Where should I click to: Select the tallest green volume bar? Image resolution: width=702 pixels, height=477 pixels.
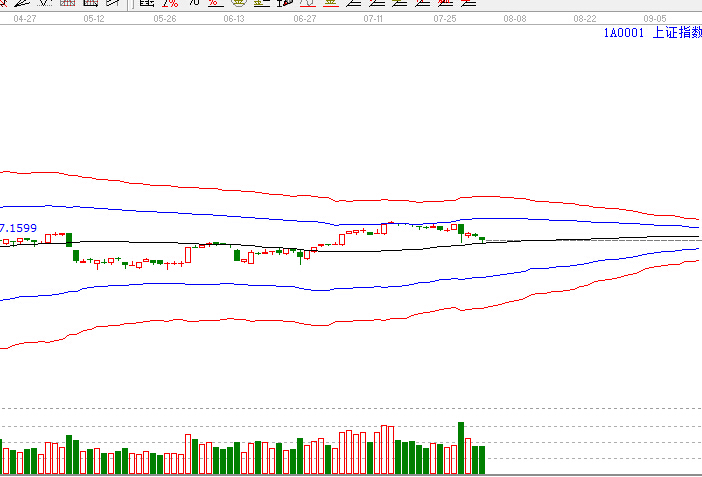461,448
